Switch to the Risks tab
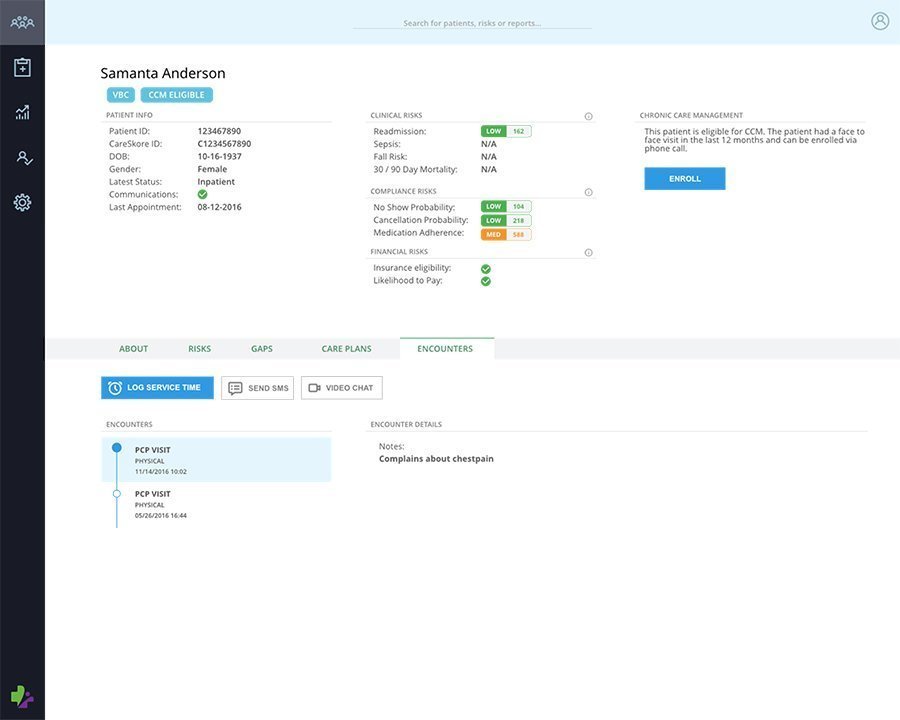Viewport: 900px width, 720px height. coord(199,349)
